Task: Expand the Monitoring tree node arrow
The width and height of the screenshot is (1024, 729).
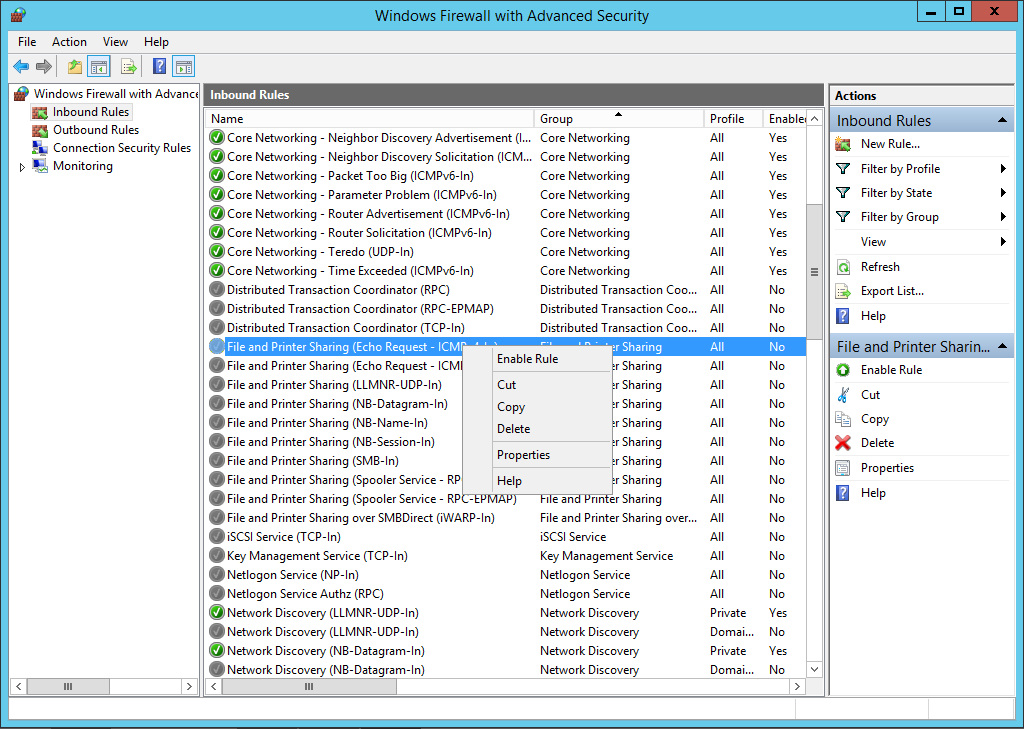Action: (x=22, y=167)
